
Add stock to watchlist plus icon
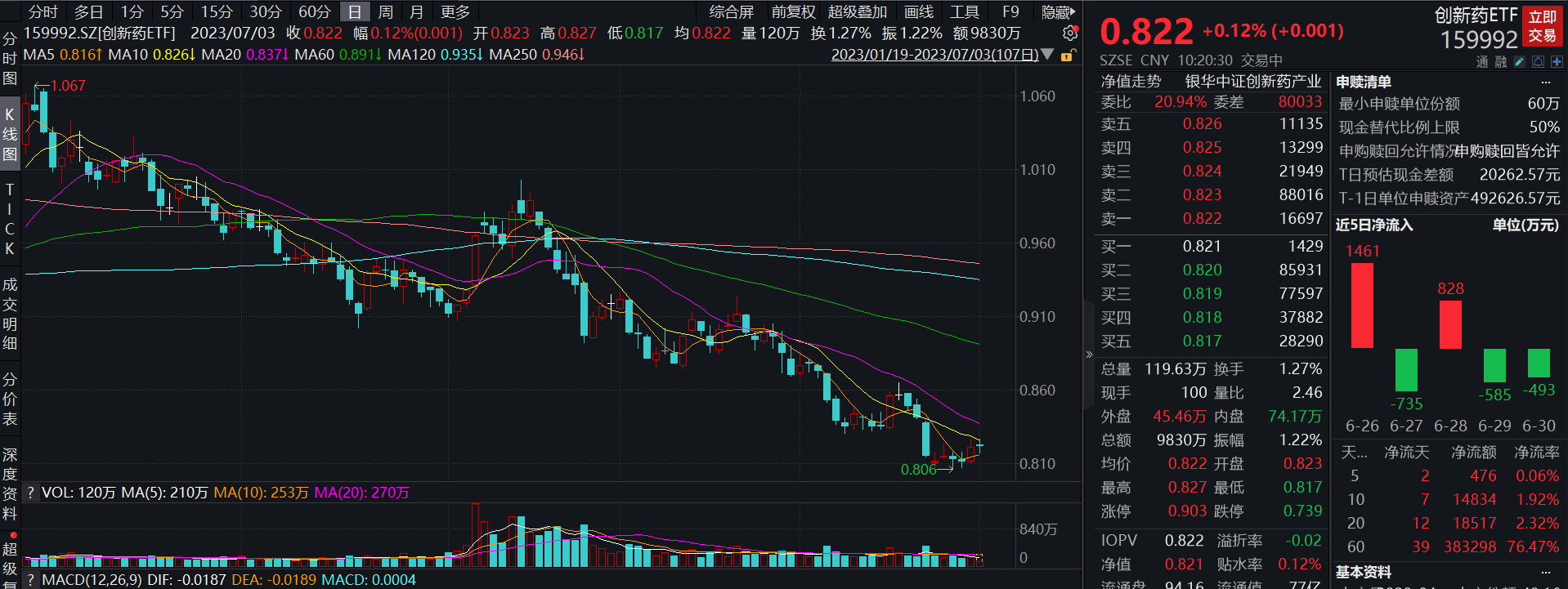point(1556,62)
